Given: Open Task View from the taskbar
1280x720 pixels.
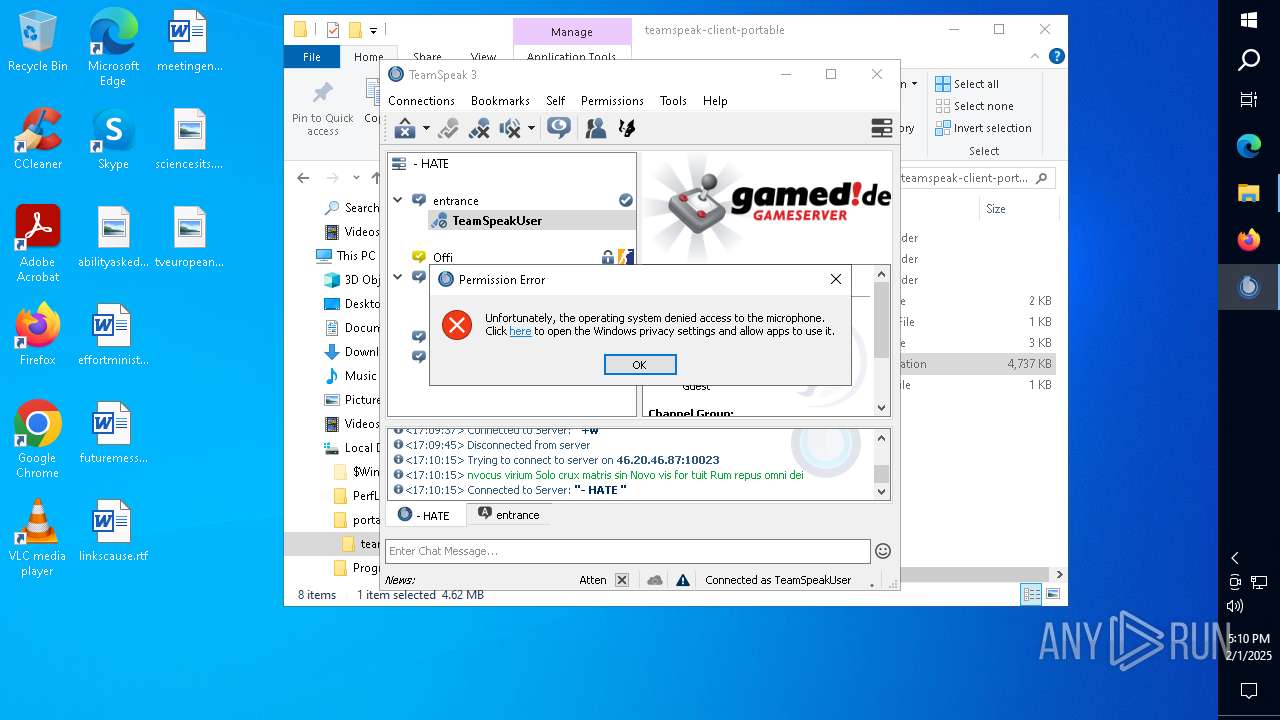Looking at the screenshot, I should coord(1249,99).
